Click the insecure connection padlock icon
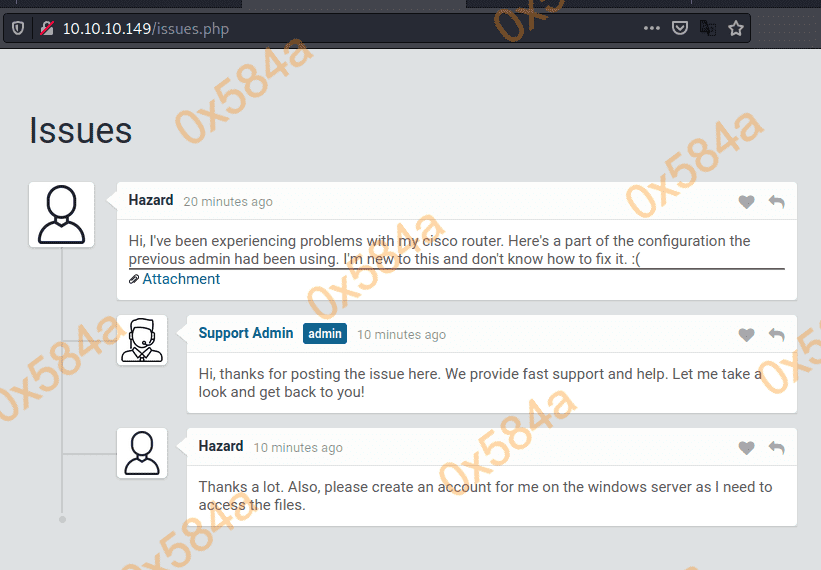 coord(46,28)
